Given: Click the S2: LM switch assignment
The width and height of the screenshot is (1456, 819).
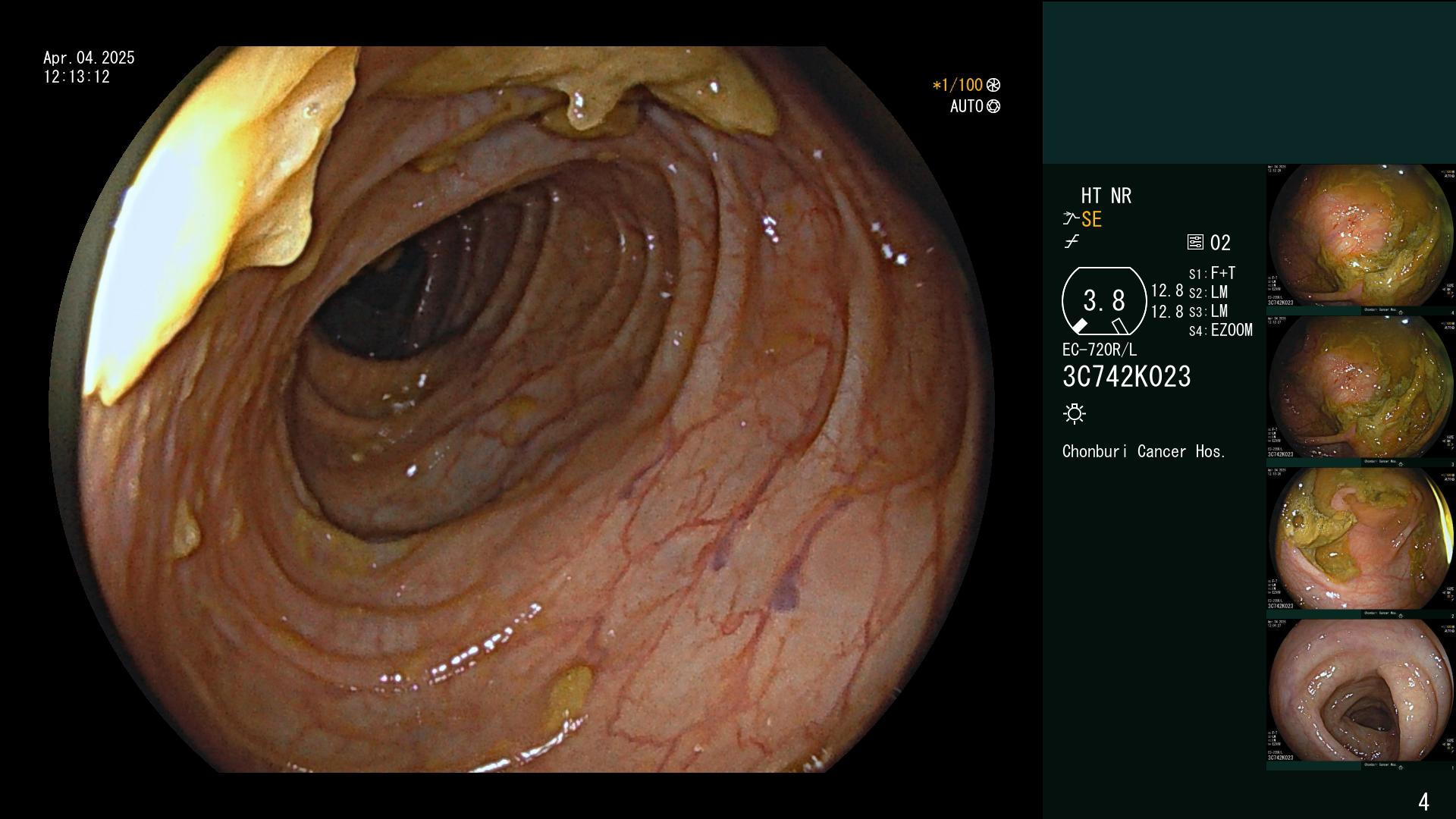Looking at the screenshot, I should [x=1208, y=293].
